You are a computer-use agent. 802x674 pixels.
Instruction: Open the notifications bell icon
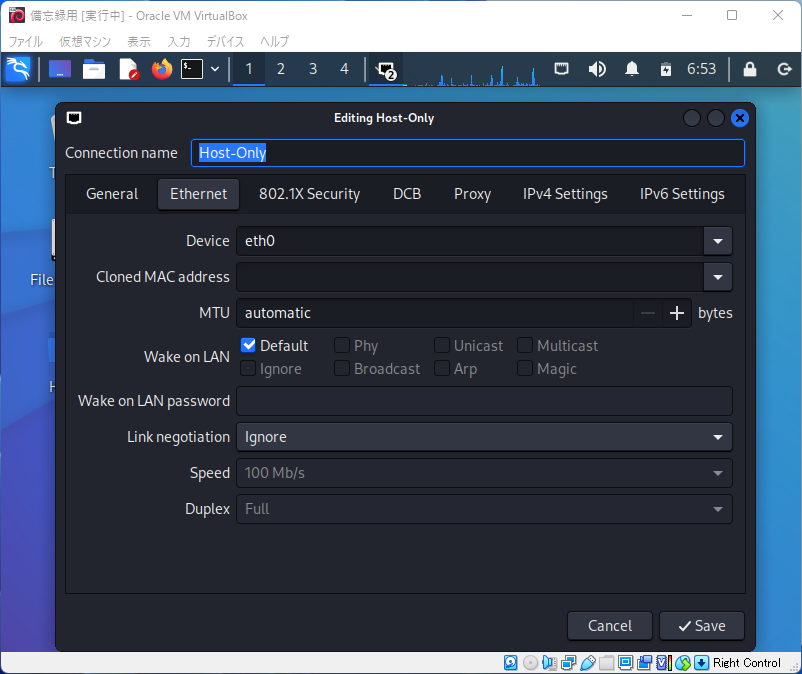click(632, 69)
